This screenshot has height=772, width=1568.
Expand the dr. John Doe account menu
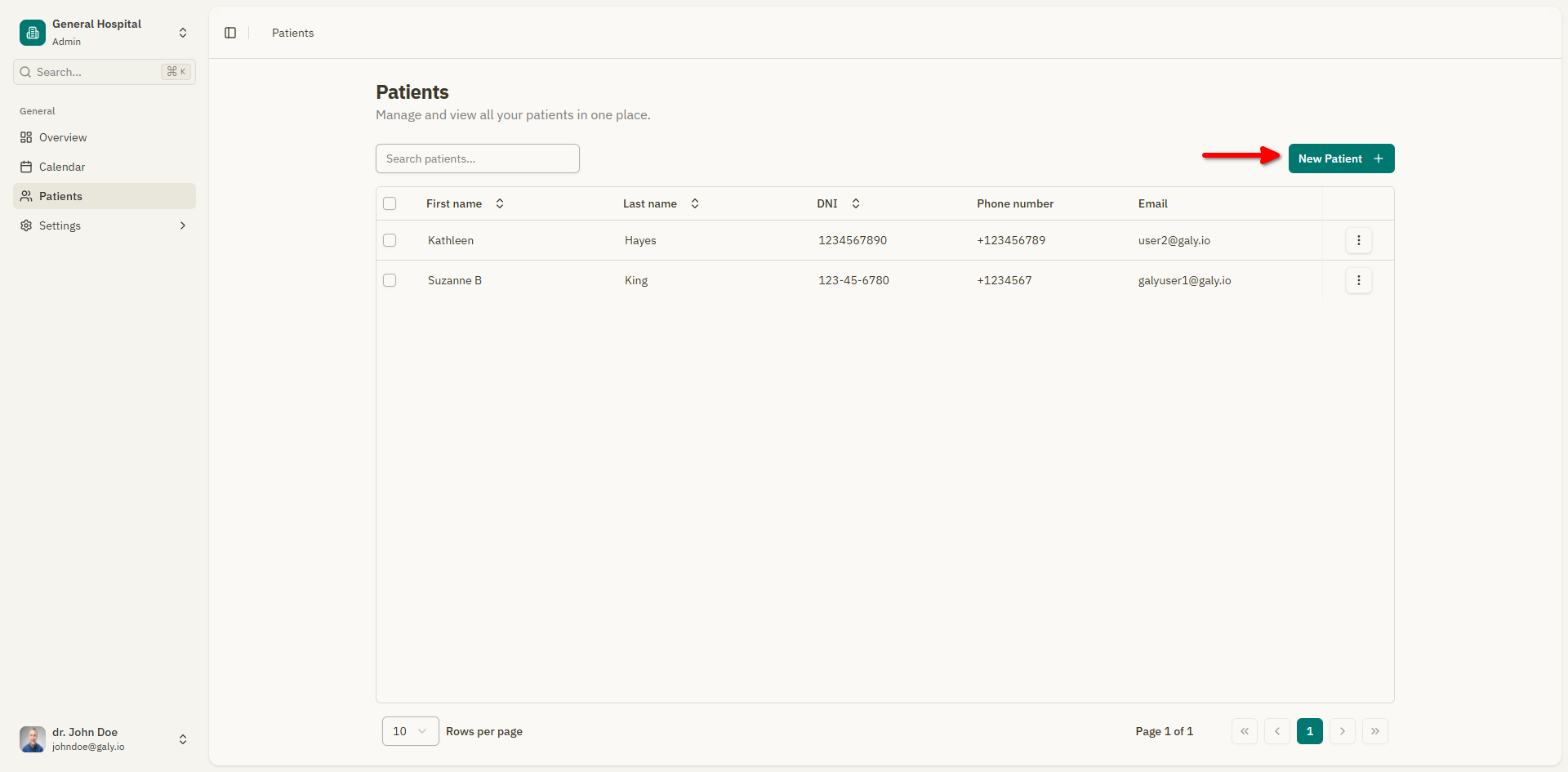click(183, 739)
